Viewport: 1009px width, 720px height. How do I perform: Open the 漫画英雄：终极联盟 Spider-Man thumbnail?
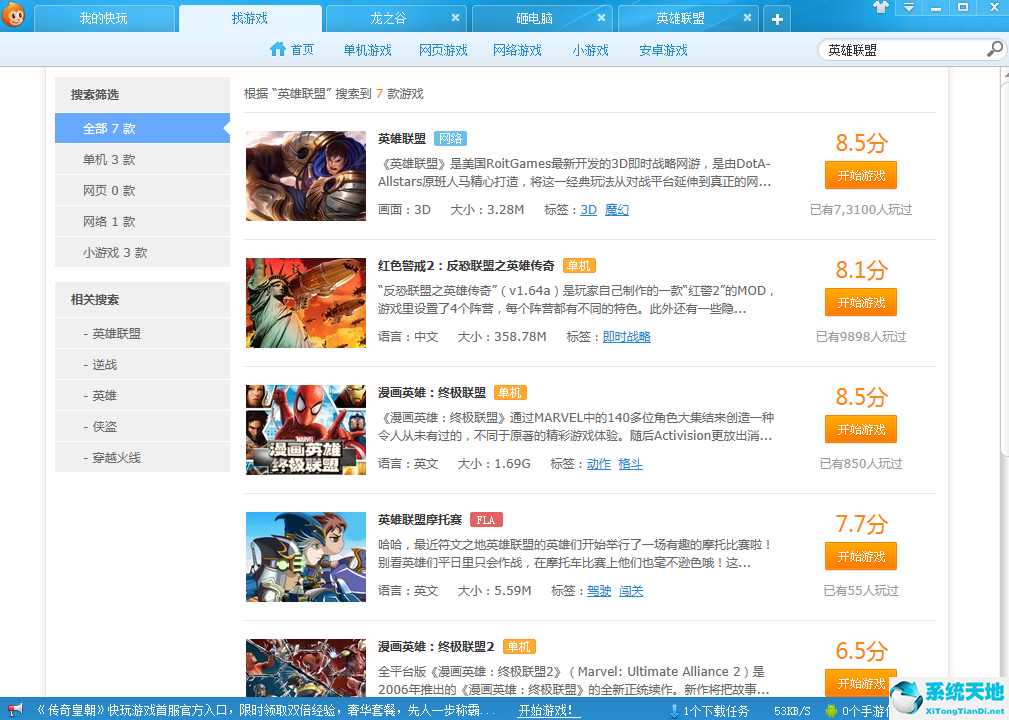click(x=306, y=430)
